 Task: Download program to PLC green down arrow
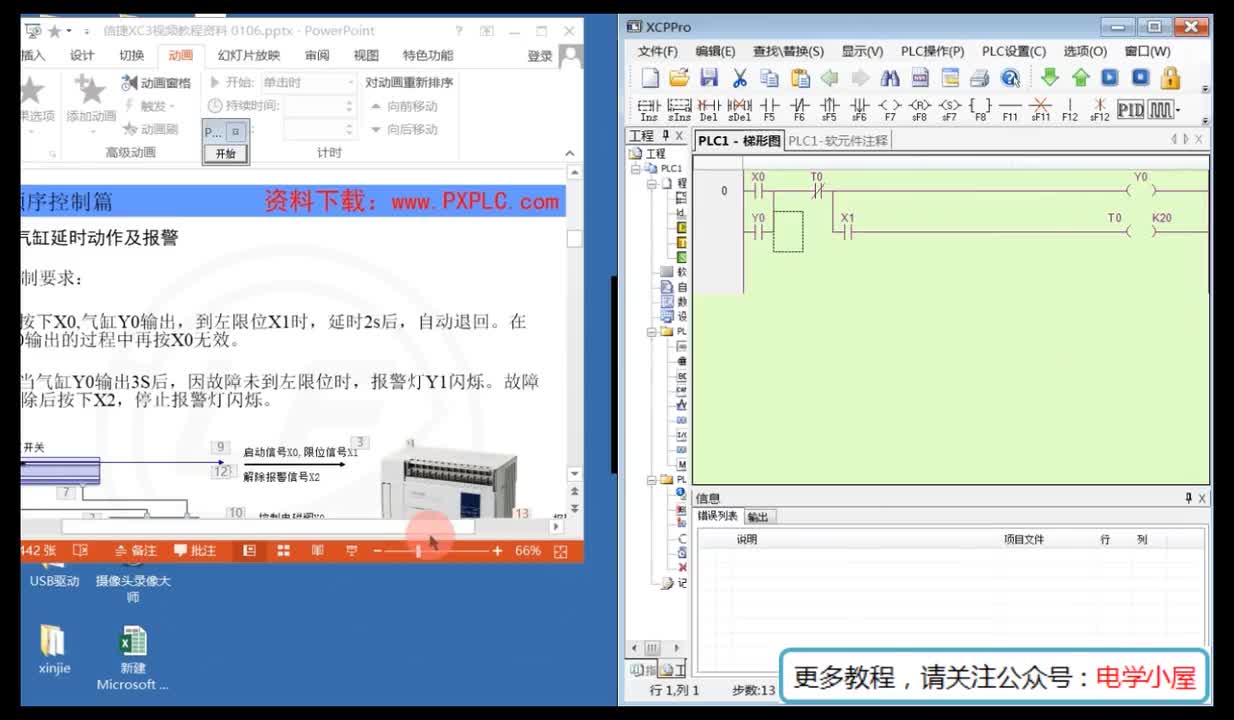tap(1049, 77)
